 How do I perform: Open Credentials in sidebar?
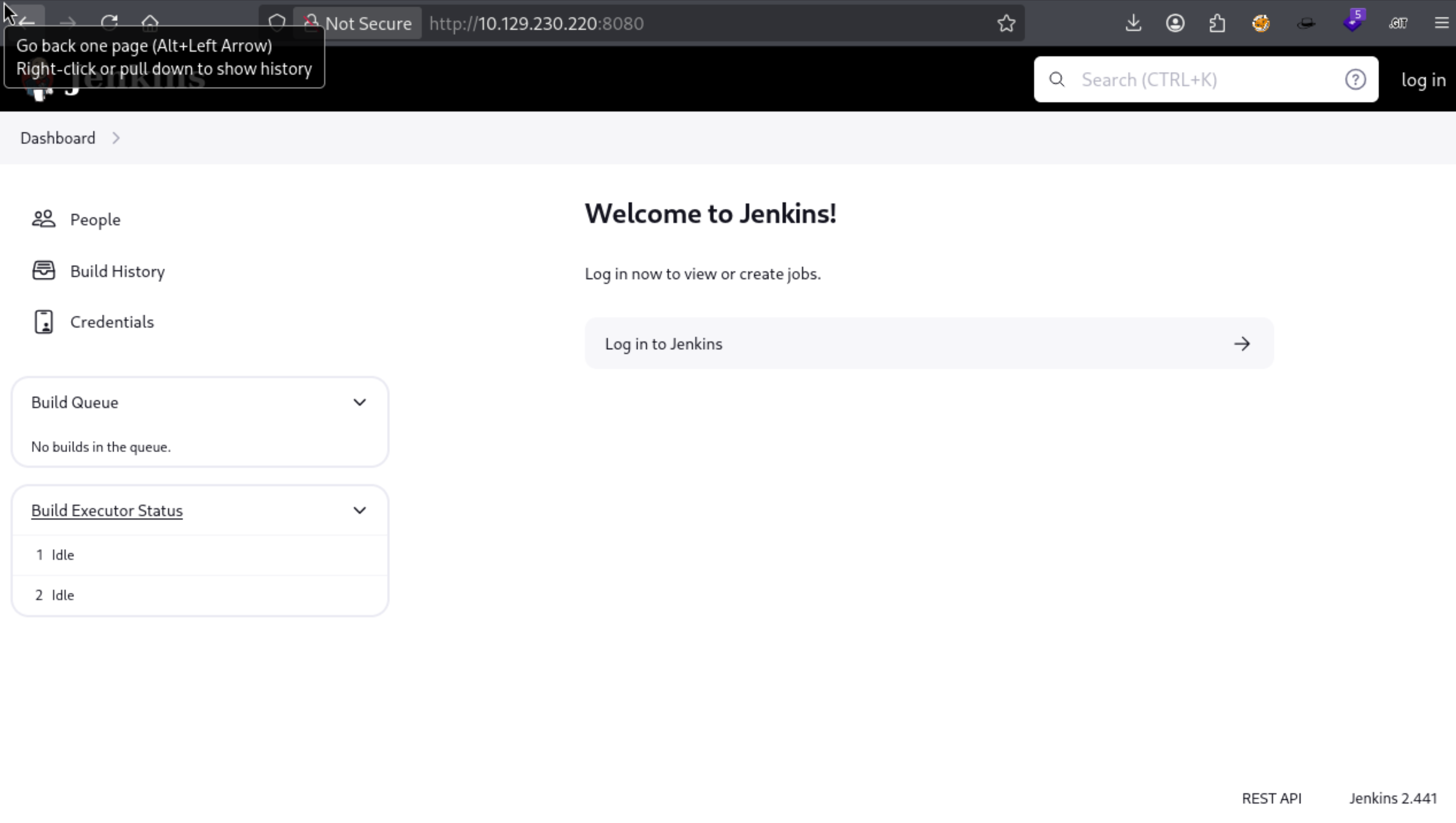[x=112, y=322]
